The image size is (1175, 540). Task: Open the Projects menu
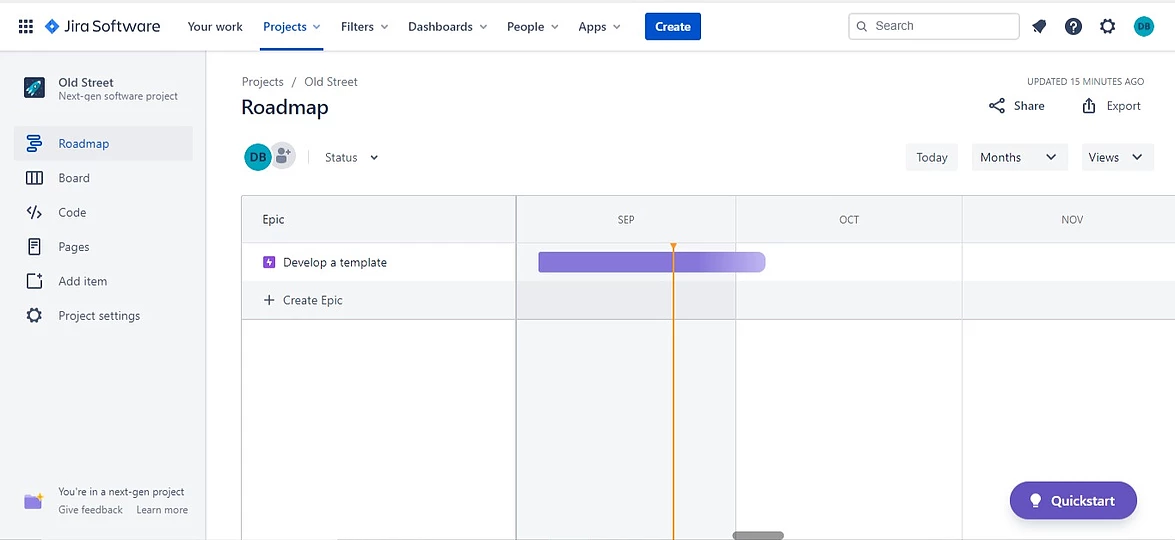[292, 27]
